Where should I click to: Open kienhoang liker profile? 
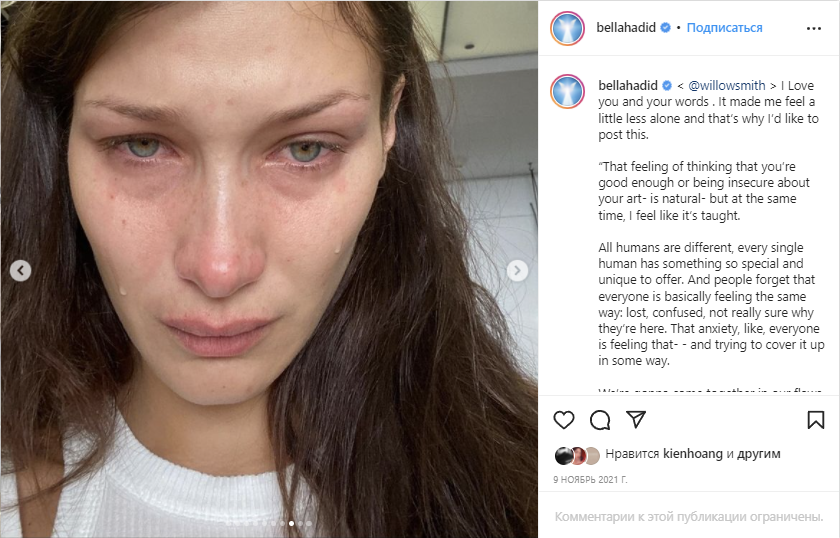(693, 454)
